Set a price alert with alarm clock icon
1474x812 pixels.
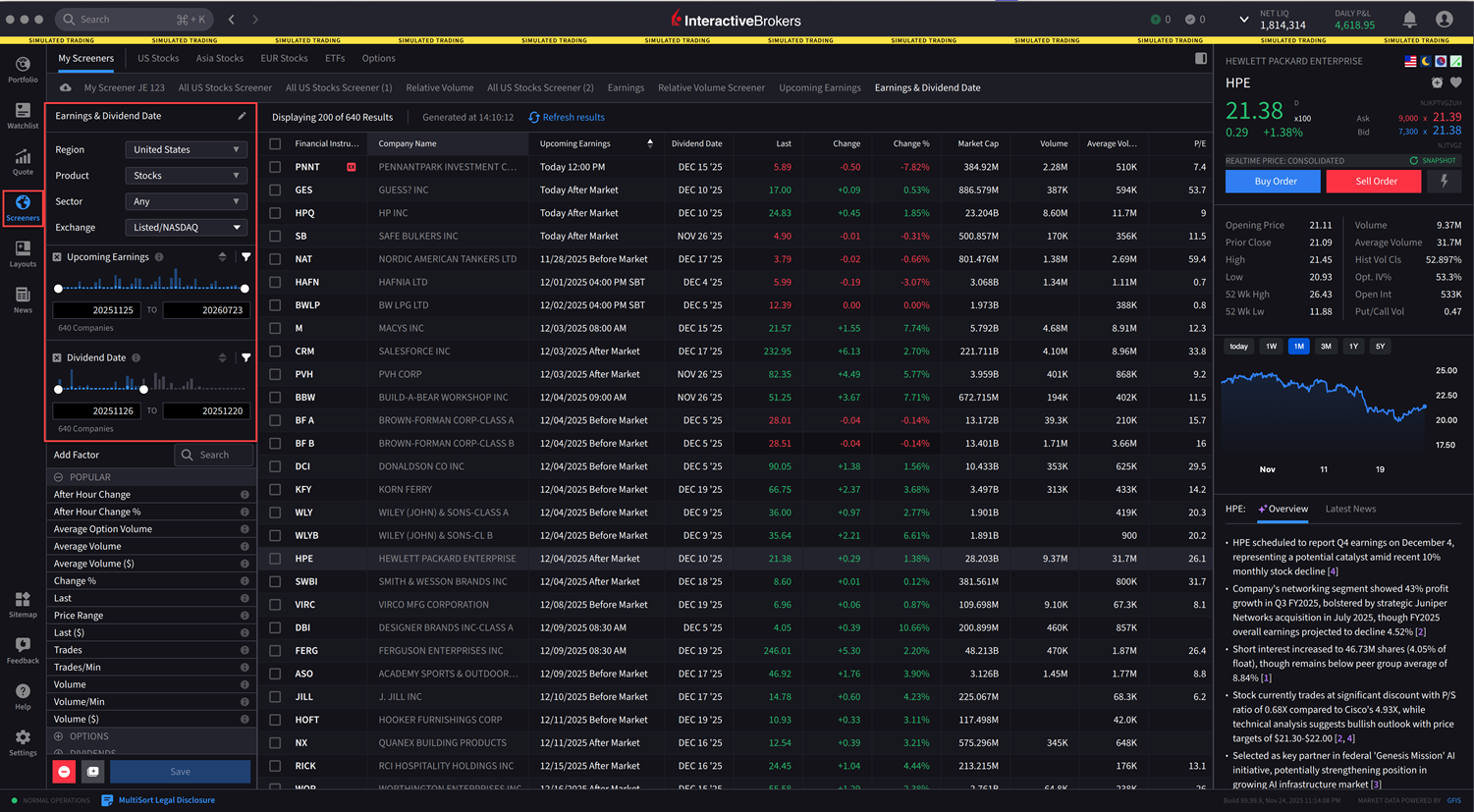point(1437,82)
